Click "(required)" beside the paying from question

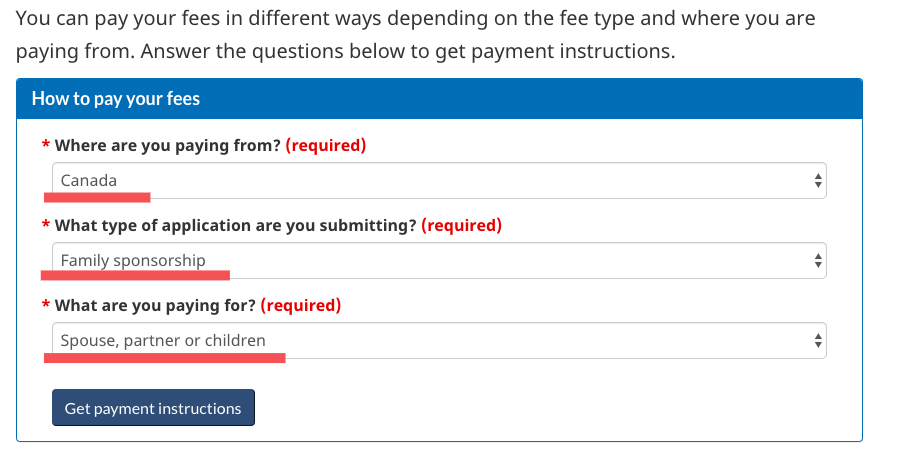coord(326,145)
